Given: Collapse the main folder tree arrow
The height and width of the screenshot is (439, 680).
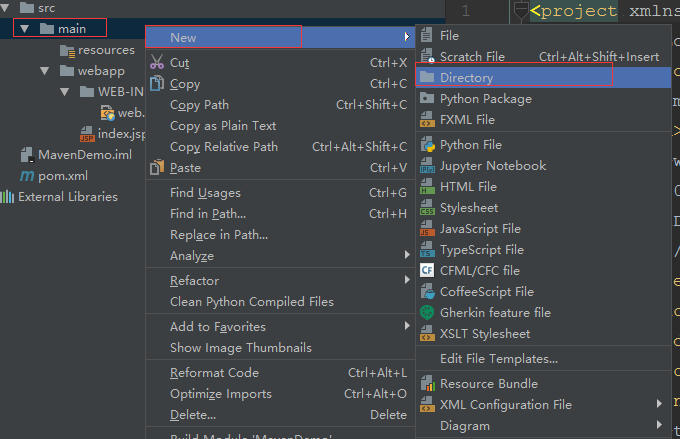Looking at the screenshot, I should click(24, 29).
